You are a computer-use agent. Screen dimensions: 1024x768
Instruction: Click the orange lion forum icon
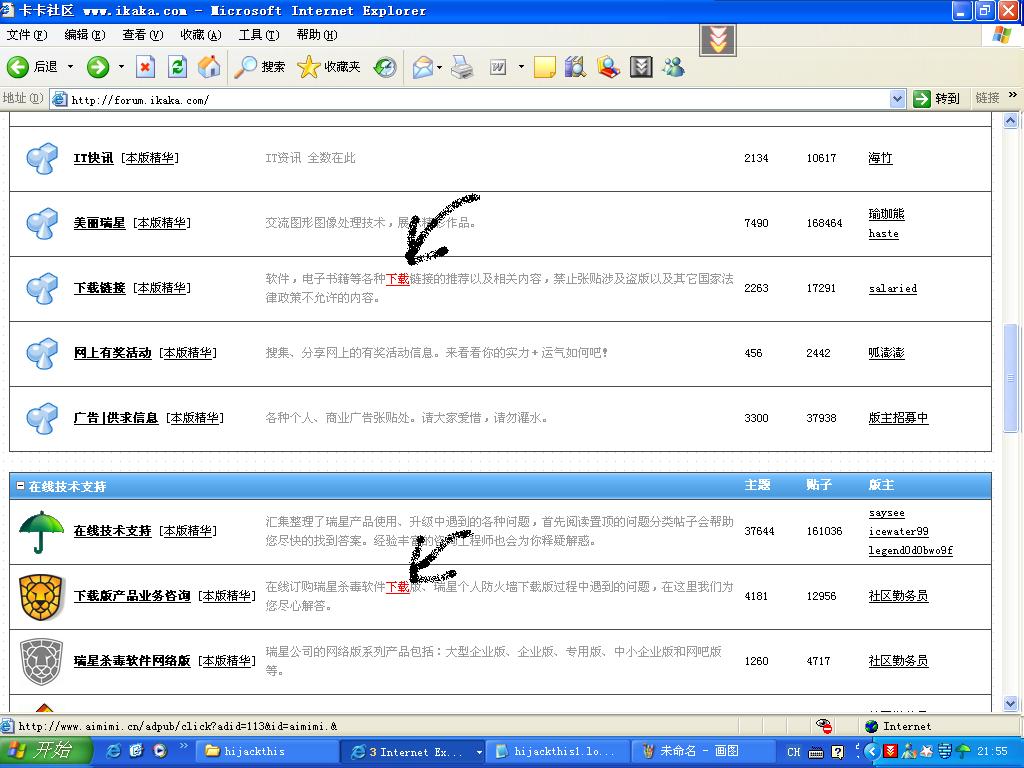(x=41, y=597)
